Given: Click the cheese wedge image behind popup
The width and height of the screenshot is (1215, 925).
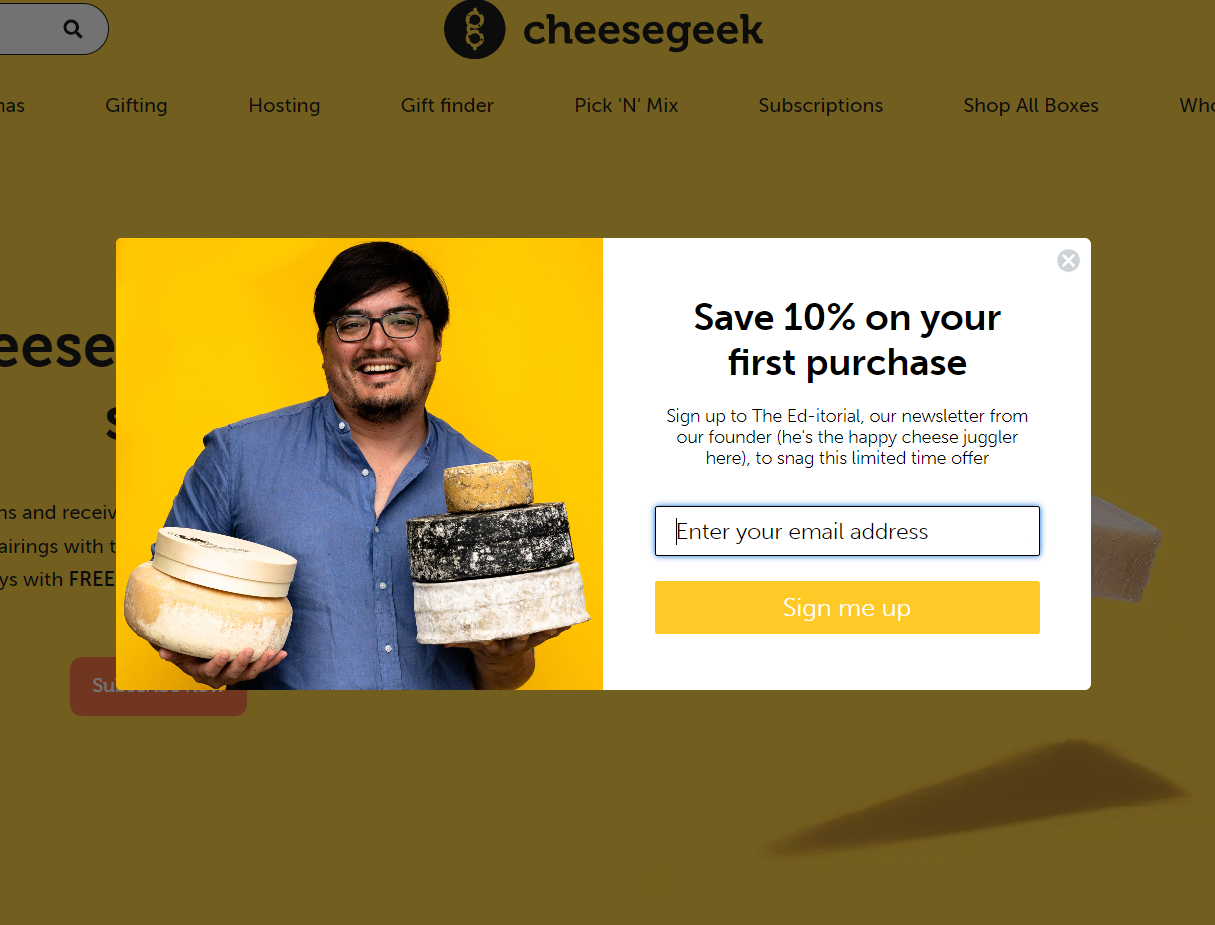Looking at the screenshot, I should [1127, 547].
